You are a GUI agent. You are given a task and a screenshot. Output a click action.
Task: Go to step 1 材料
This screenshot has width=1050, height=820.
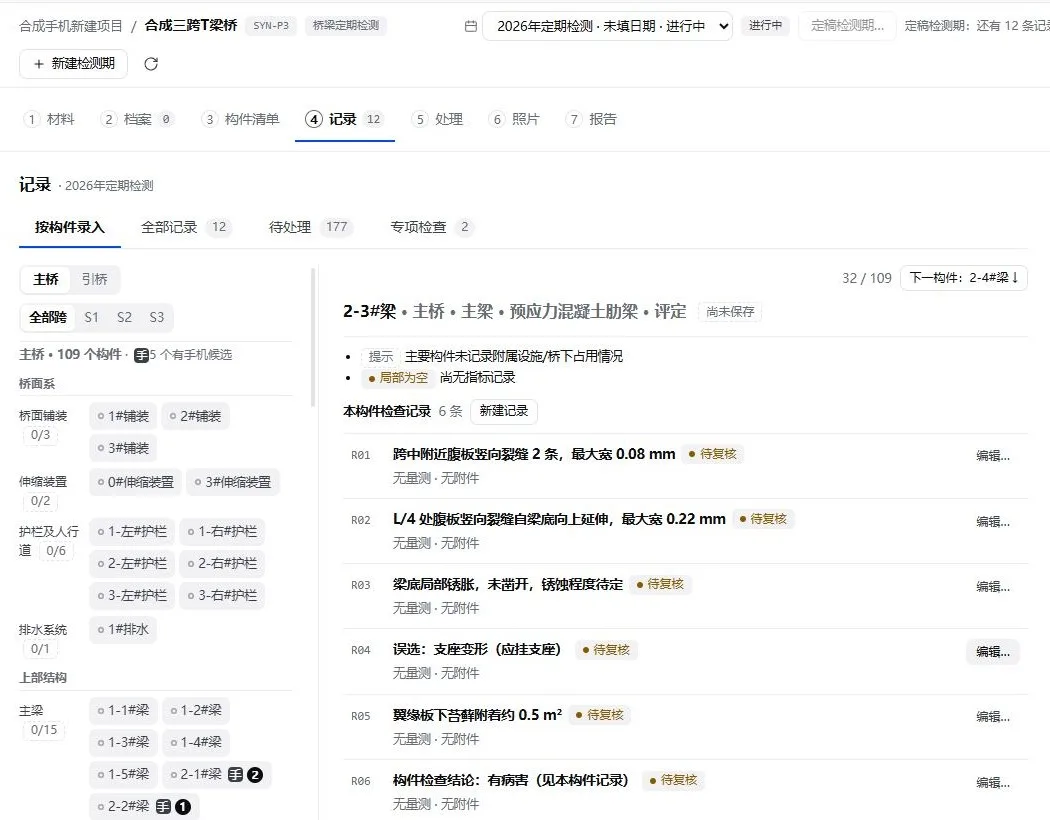tap(49, 119)
